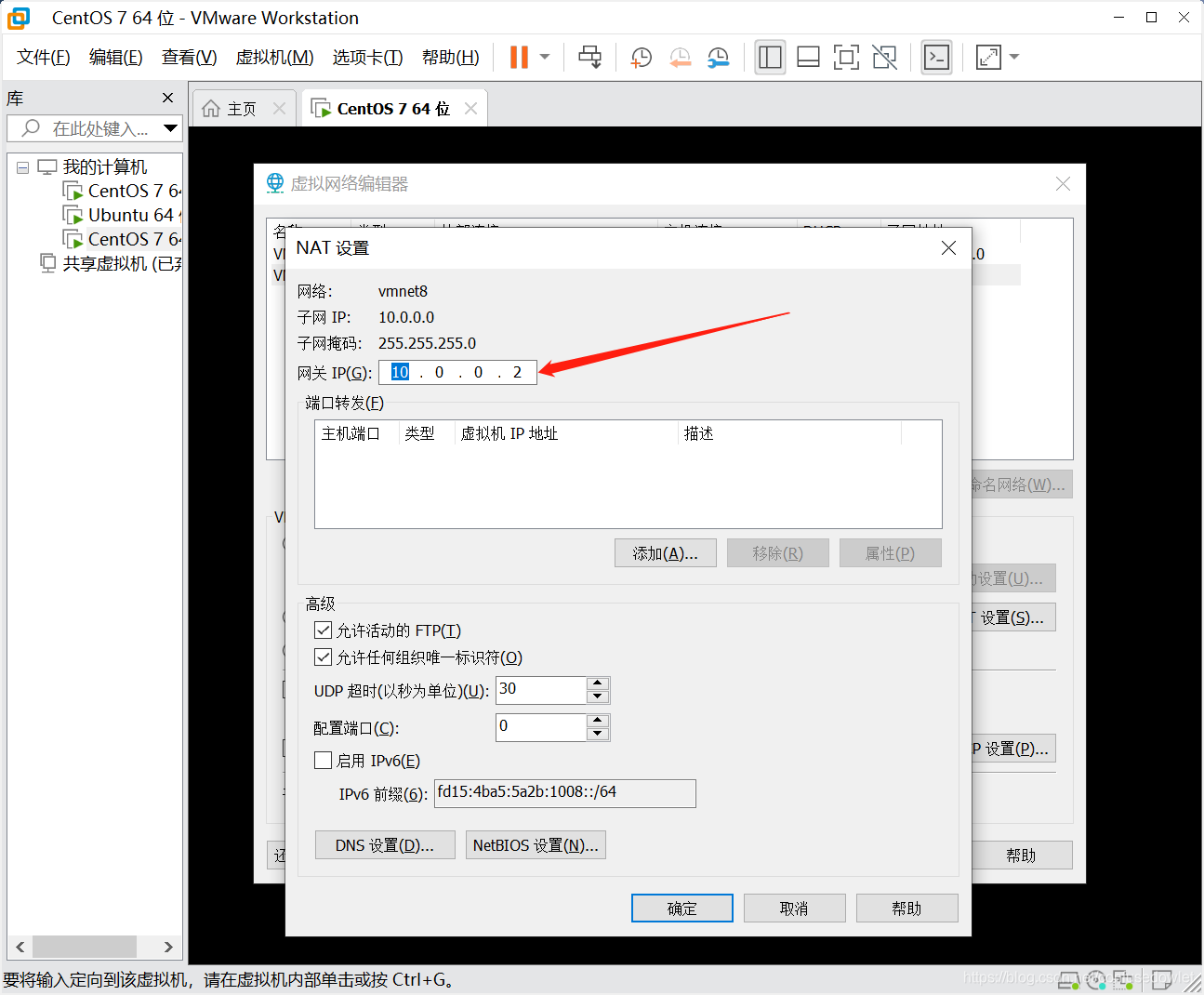Confirm NAT settings with 确定
Image resolution: width=1204 pixels, height=995 pixels.
(x=682, y=909)
